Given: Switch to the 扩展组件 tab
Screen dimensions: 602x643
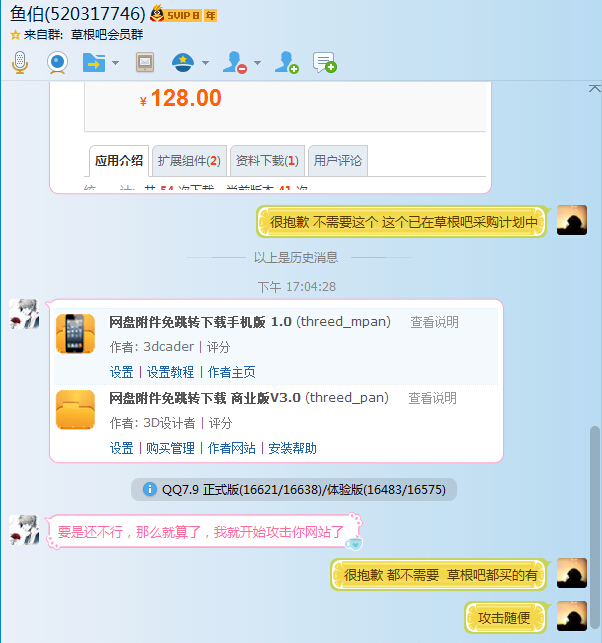Looking at the screenshot, I should (x=189, y=160).
